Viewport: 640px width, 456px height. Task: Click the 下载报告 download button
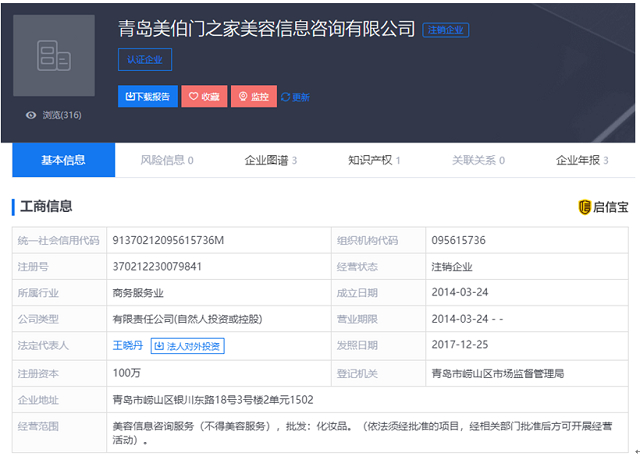coord(148,97)
